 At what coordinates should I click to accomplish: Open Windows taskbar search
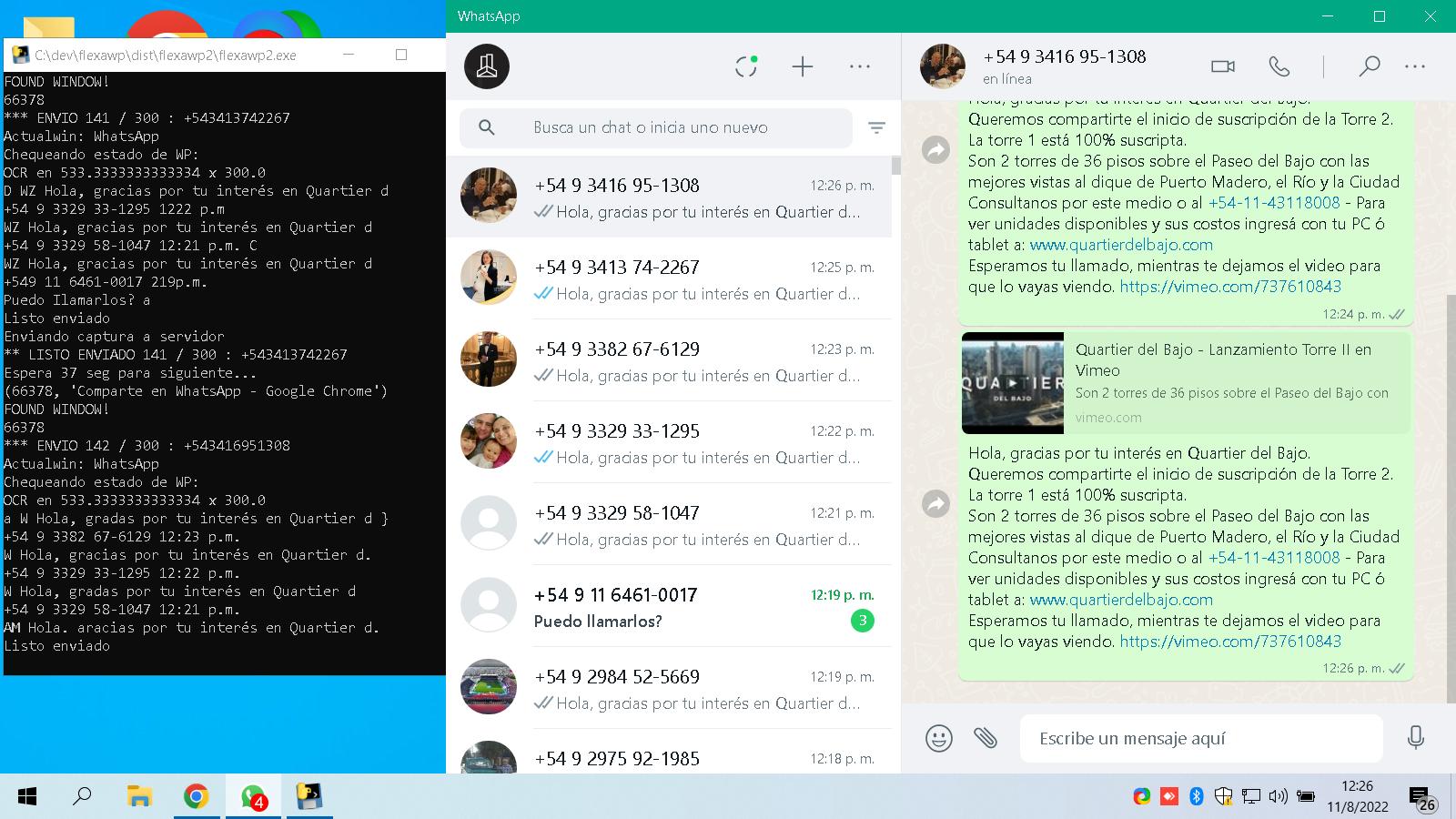tap(82, 797)
